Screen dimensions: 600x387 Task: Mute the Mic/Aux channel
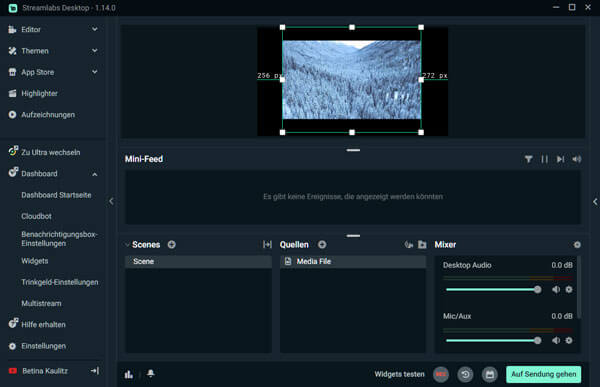coord(556,340)
